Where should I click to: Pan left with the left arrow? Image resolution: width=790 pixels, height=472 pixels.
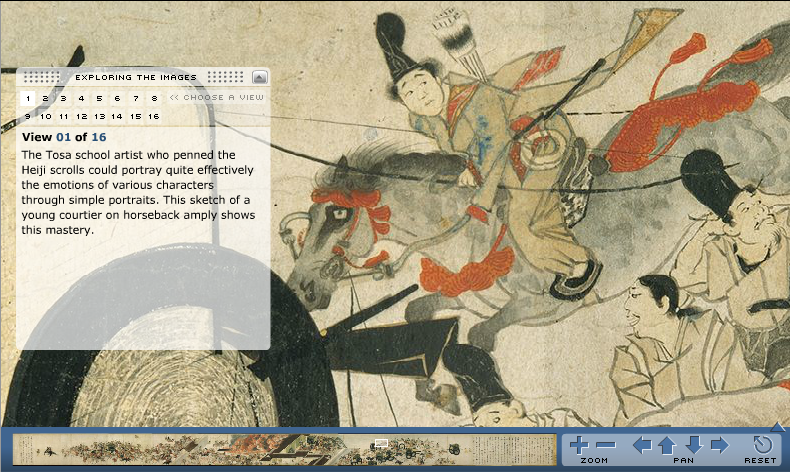(642, 445)
